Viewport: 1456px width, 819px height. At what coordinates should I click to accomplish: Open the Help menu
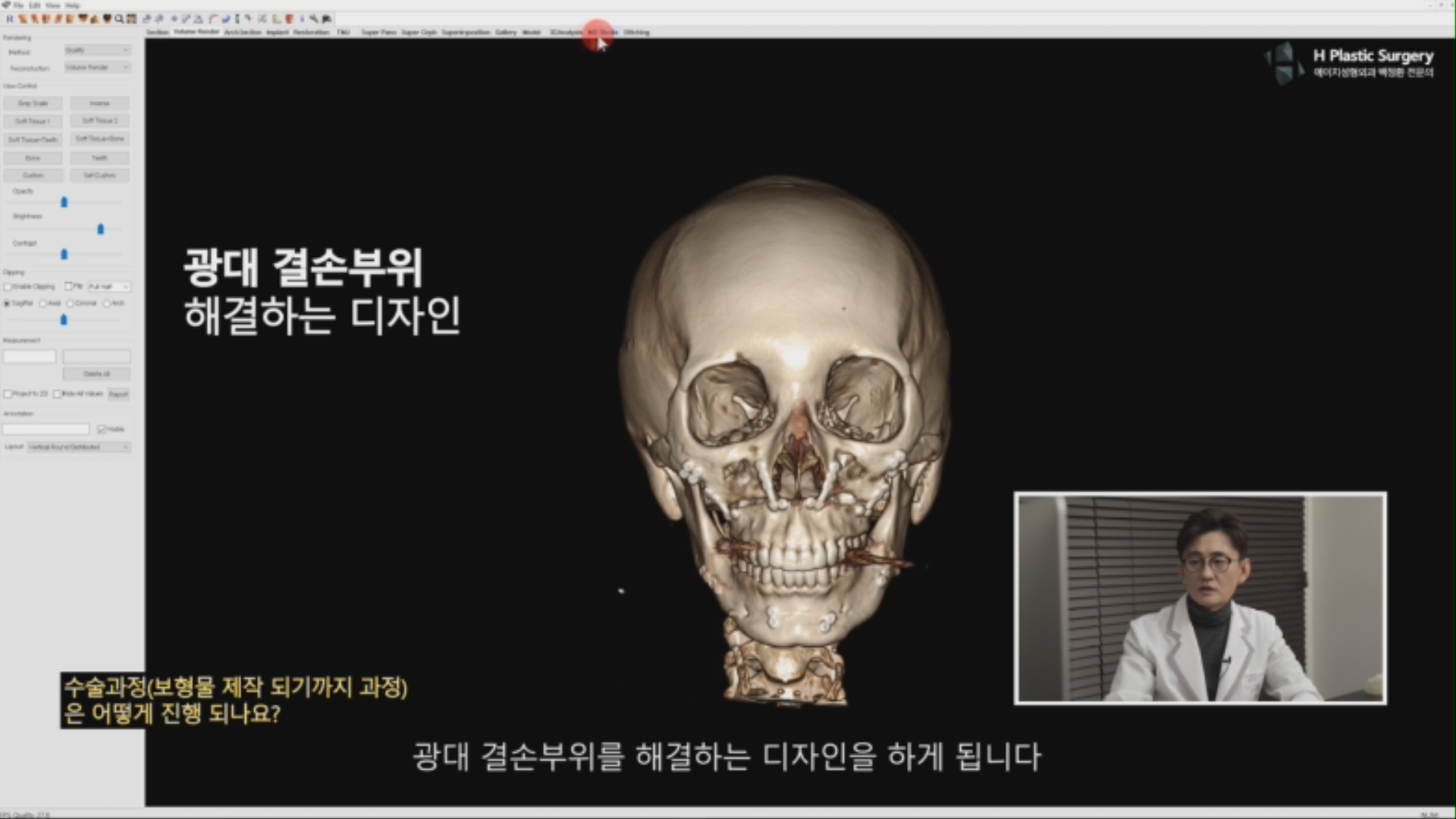(x=72, y=5)
